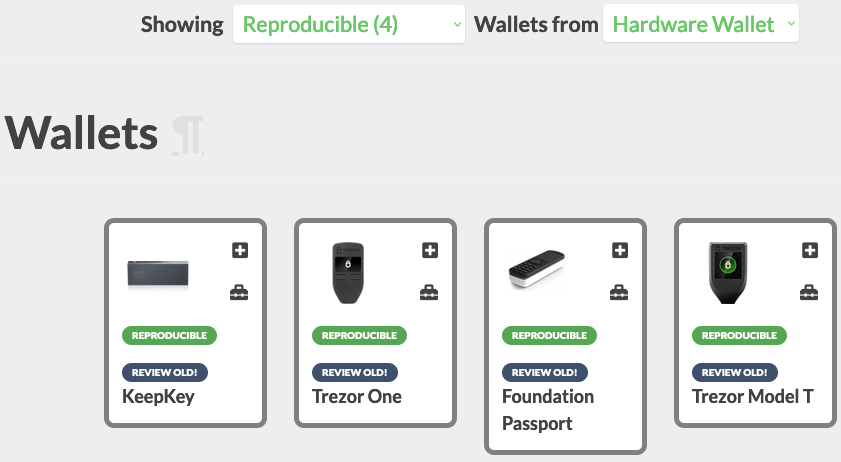Viewport: 841px width, 462px height.
Task: Open the Foundation Passport wallet name link
Action: [x=548, y=410]
